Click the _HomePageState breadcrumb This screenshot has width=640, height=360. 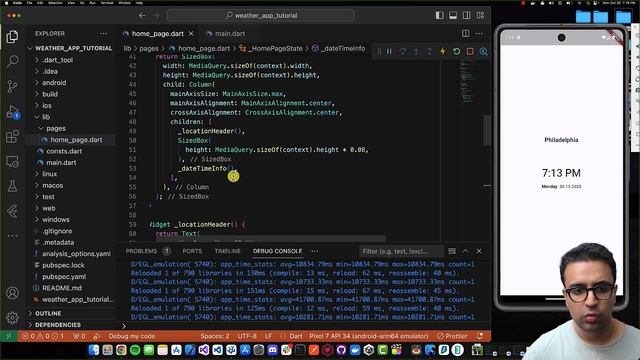coord(271,48)
